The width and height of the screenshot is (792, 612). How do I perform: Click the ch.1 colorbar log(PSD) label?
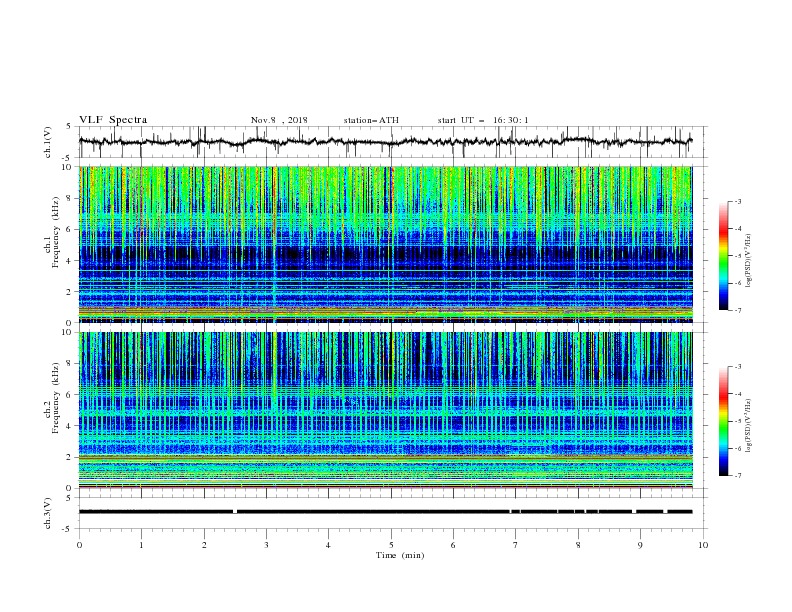(x=749, y=261)
